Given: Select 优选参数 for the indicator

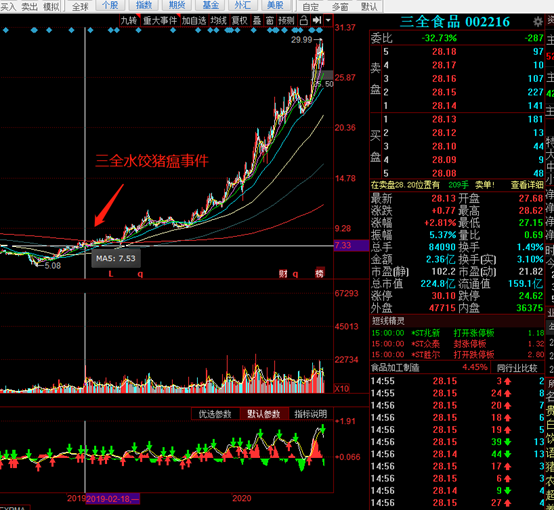Looking at the screenshot, I should pos(215,414).
